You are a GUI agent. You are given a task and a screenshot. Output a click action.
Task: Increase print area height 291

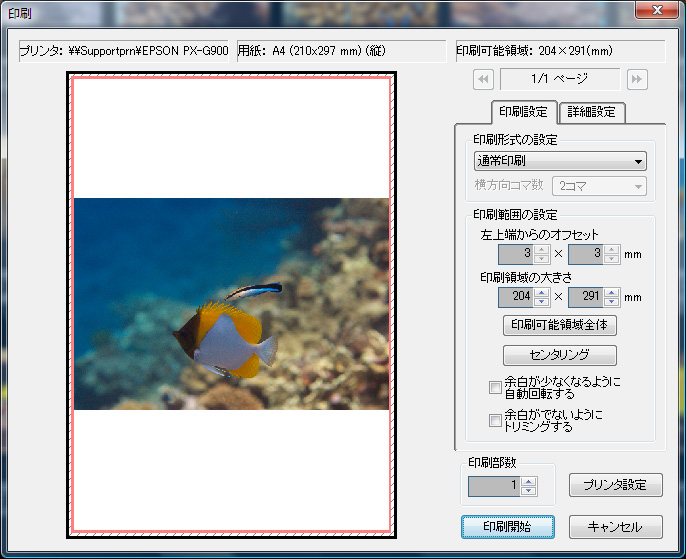click(612, 293)
